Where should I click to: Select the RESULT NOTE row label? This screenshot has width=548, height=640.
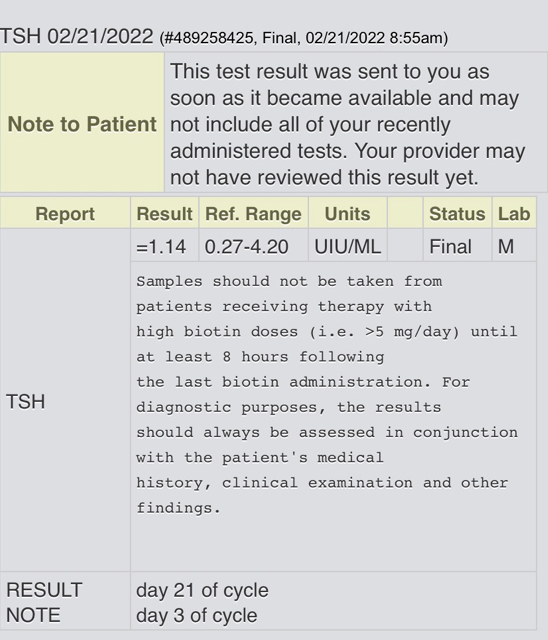[44, 602]
